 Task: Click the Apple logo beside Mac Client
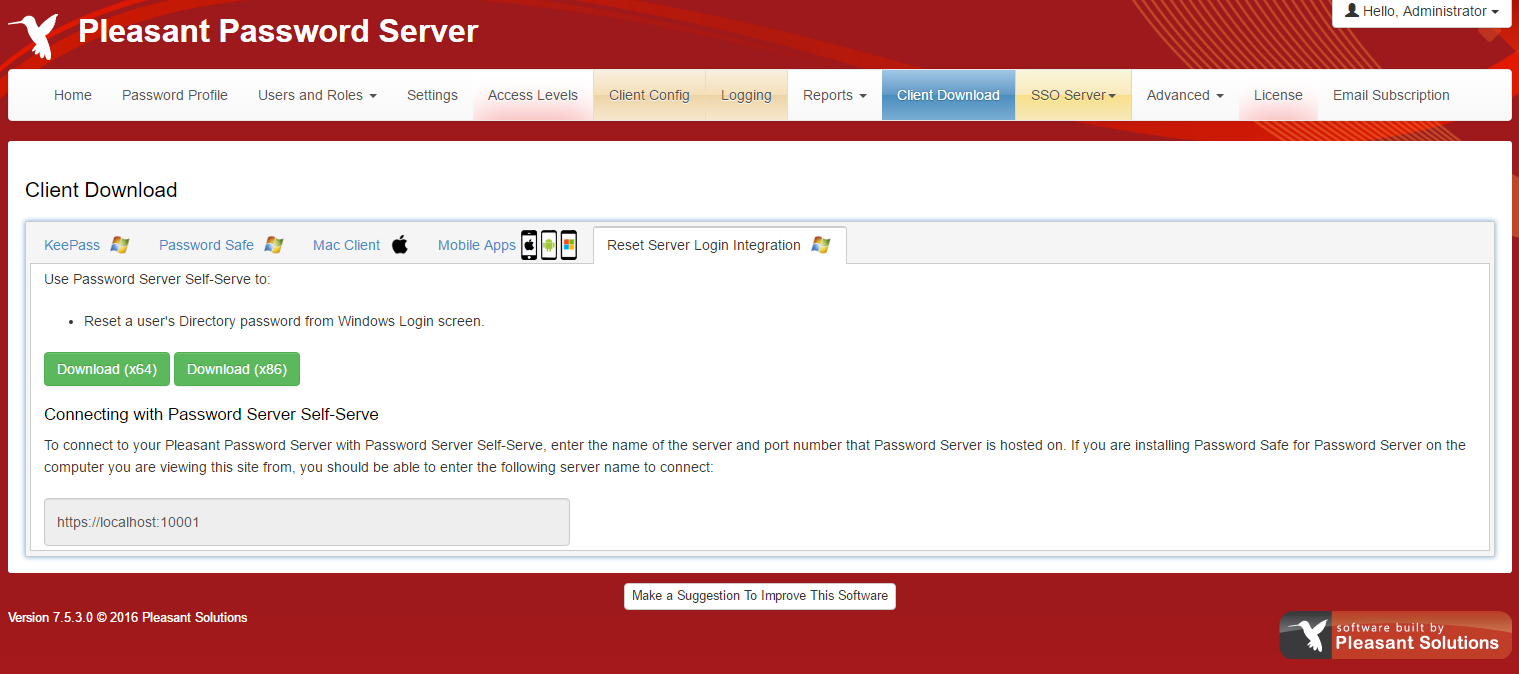point(400,245)
